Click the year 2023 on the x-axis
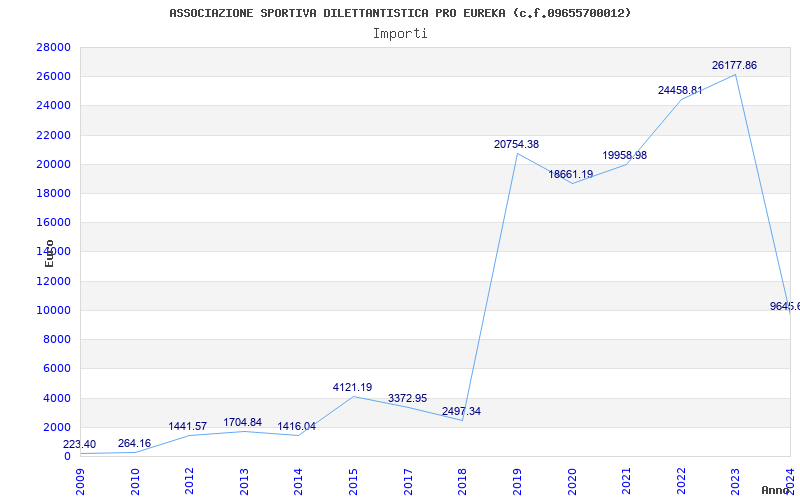This screenshot has height=500, width=800. tap(735, 481)
